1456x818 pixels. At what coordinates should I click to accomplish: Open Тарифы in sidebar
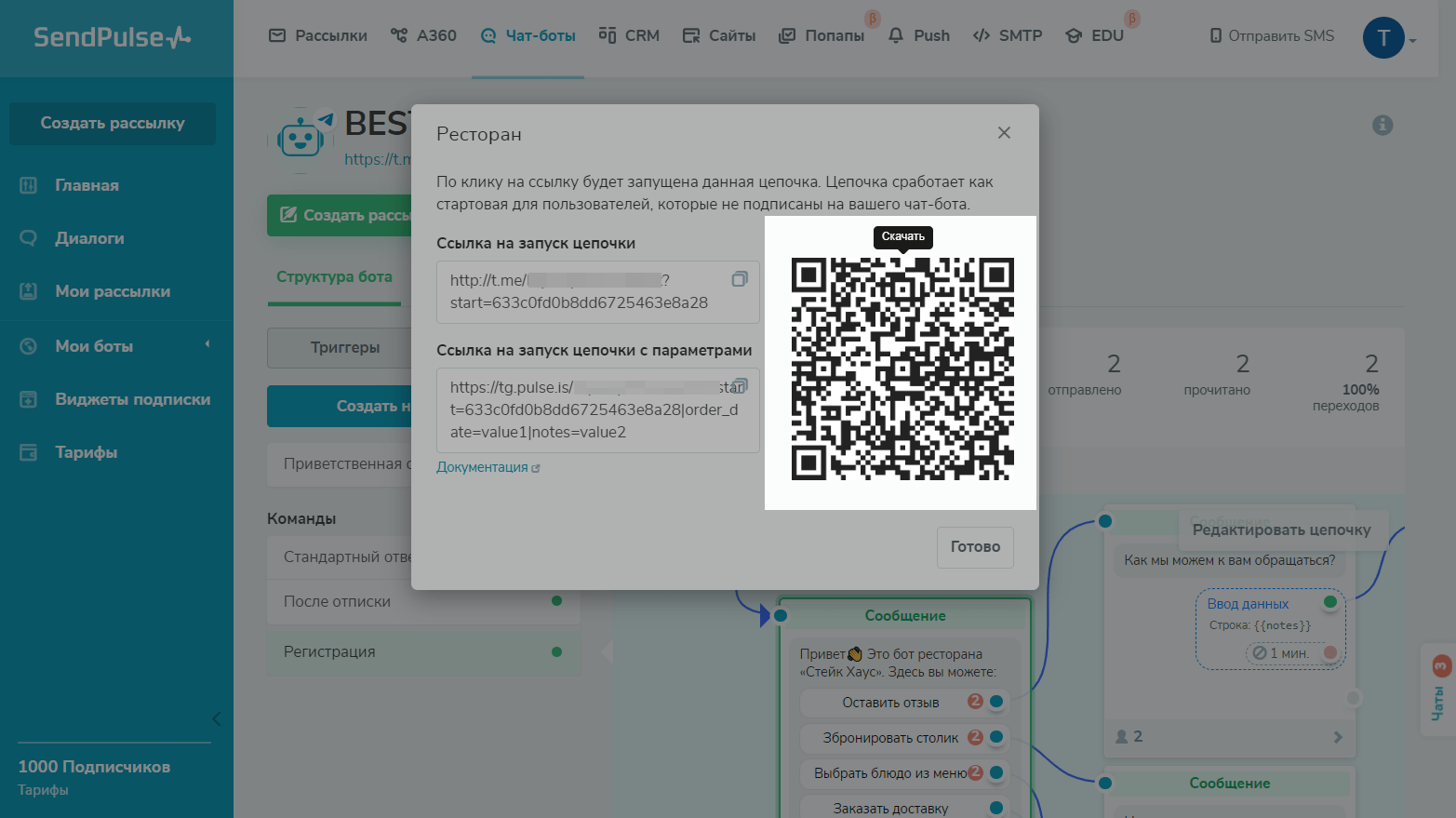(86, 452)
